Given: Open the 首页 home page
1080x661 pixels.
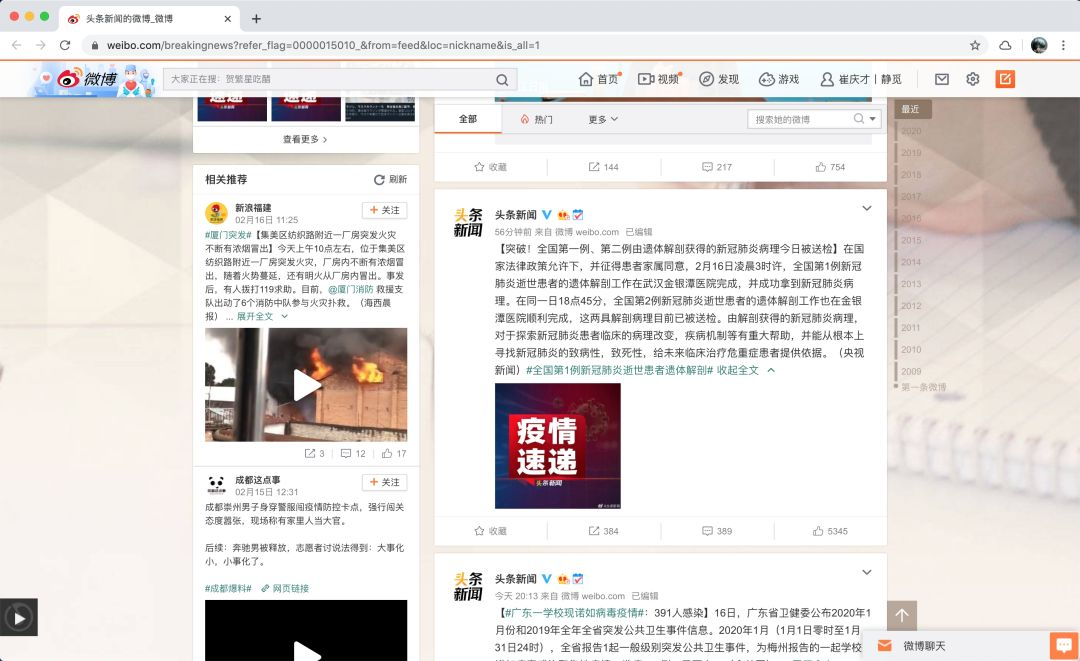Looking at the screenshot, I should pos(599,79).
